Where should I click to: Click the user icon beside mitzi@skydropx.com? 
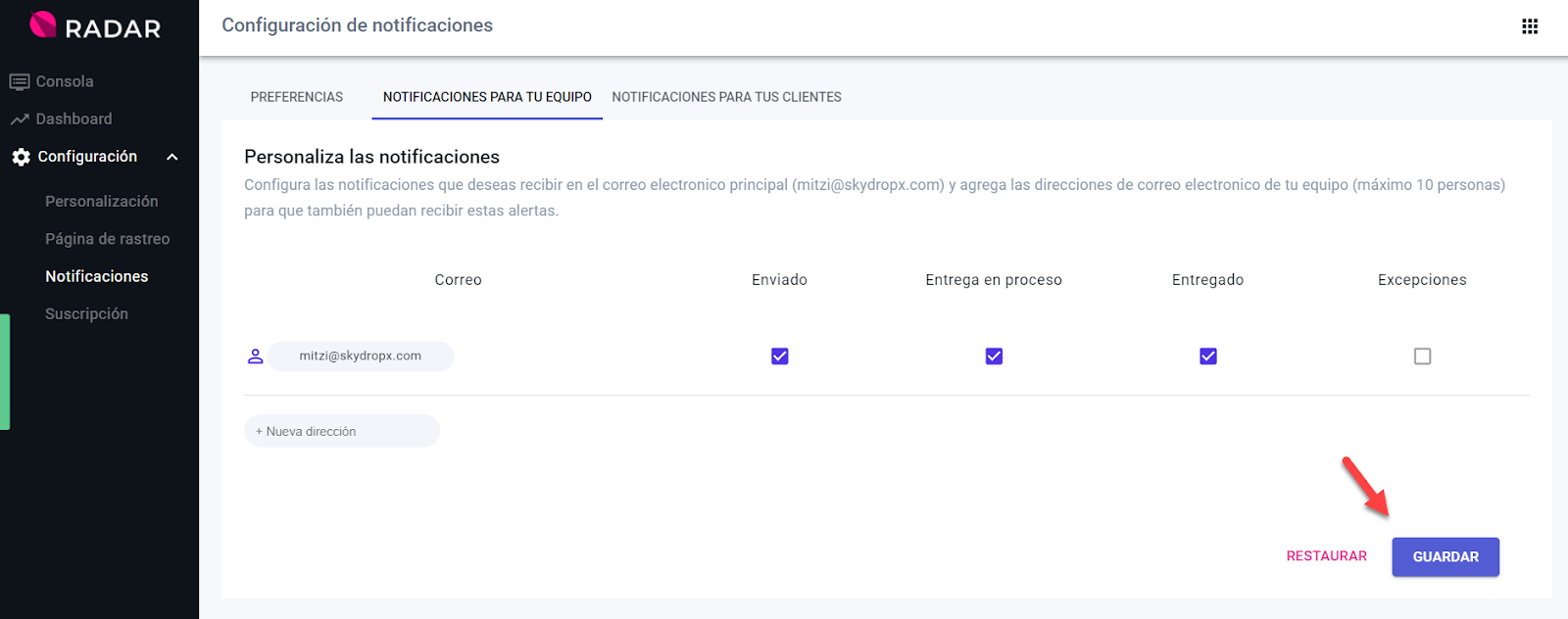tap(256, 357)
